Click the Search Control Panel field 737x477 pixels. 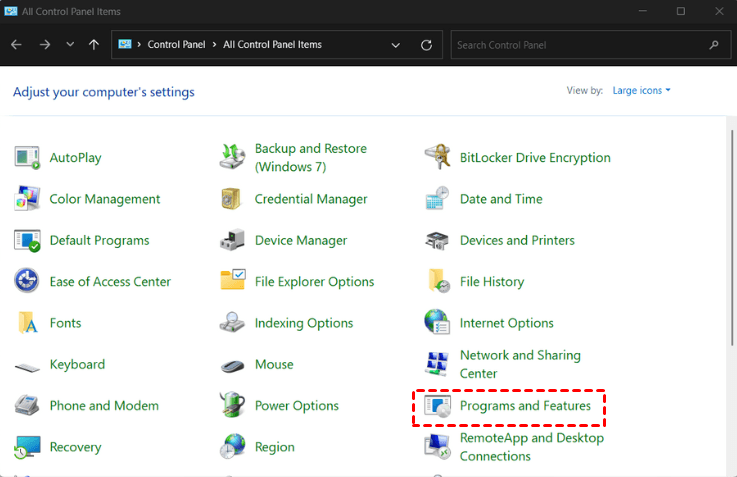578,45
